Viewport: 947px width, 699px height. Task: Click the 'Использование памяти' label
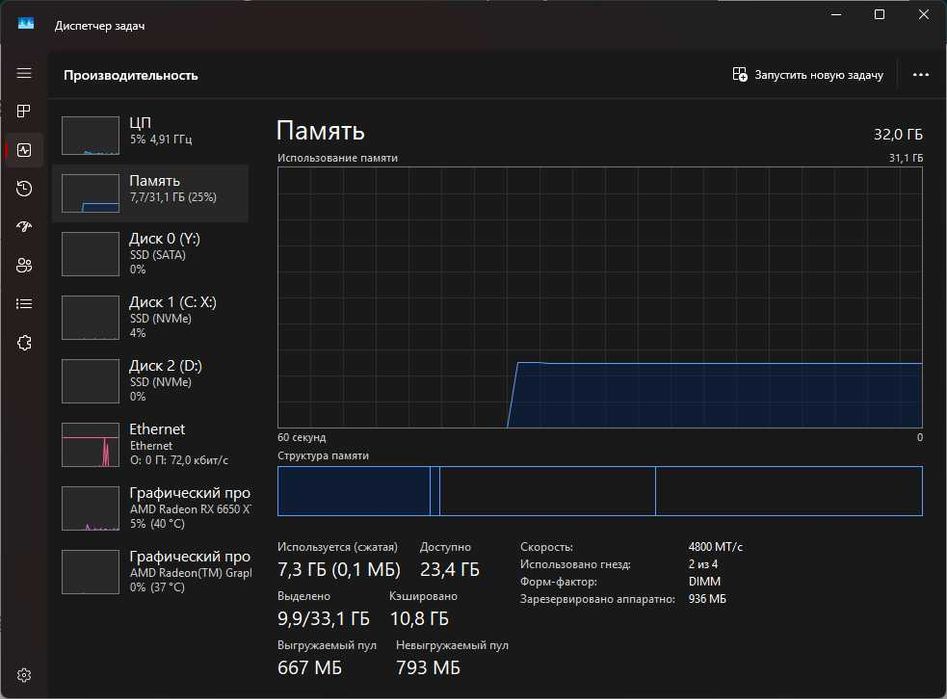click(338, 158)
